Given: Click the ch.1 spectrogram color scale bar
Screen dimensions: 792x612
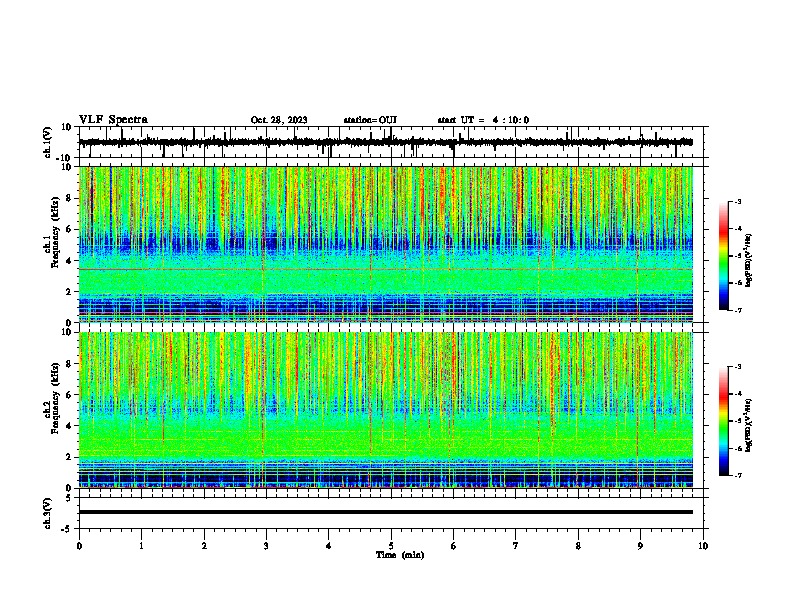Looking at the screenshot, I should (724, 256).
